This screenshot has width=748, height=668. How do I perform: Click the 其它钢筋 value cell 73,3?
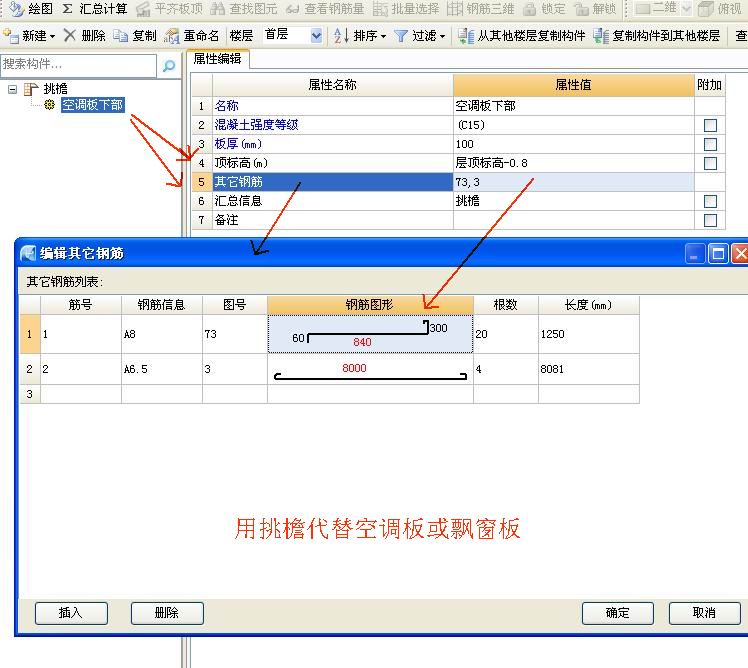(x=573, y=182)
